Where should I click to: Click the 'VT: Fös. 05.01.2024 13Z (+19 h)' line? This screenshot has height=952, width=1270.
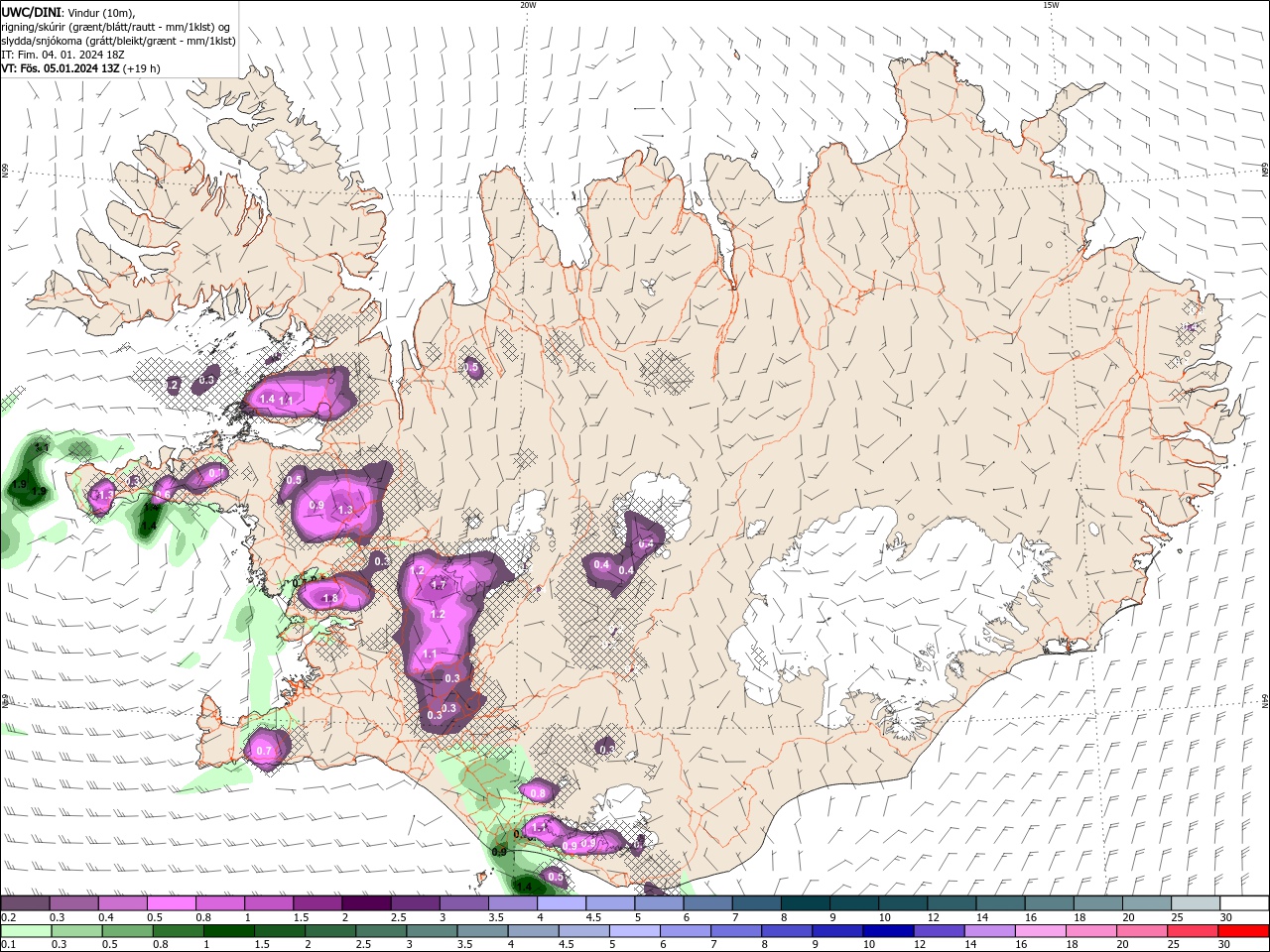coord(81,68)
